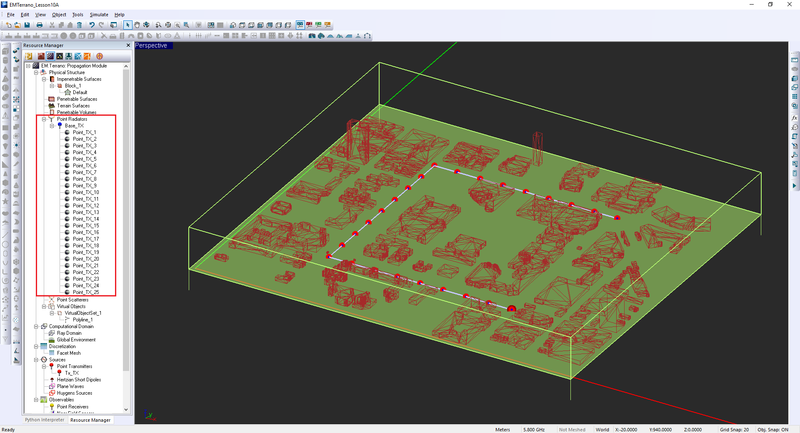This screenshot has width=800, height=433.
Task: Collapse the Base_TX group node
Action: (x=51, y=126)
